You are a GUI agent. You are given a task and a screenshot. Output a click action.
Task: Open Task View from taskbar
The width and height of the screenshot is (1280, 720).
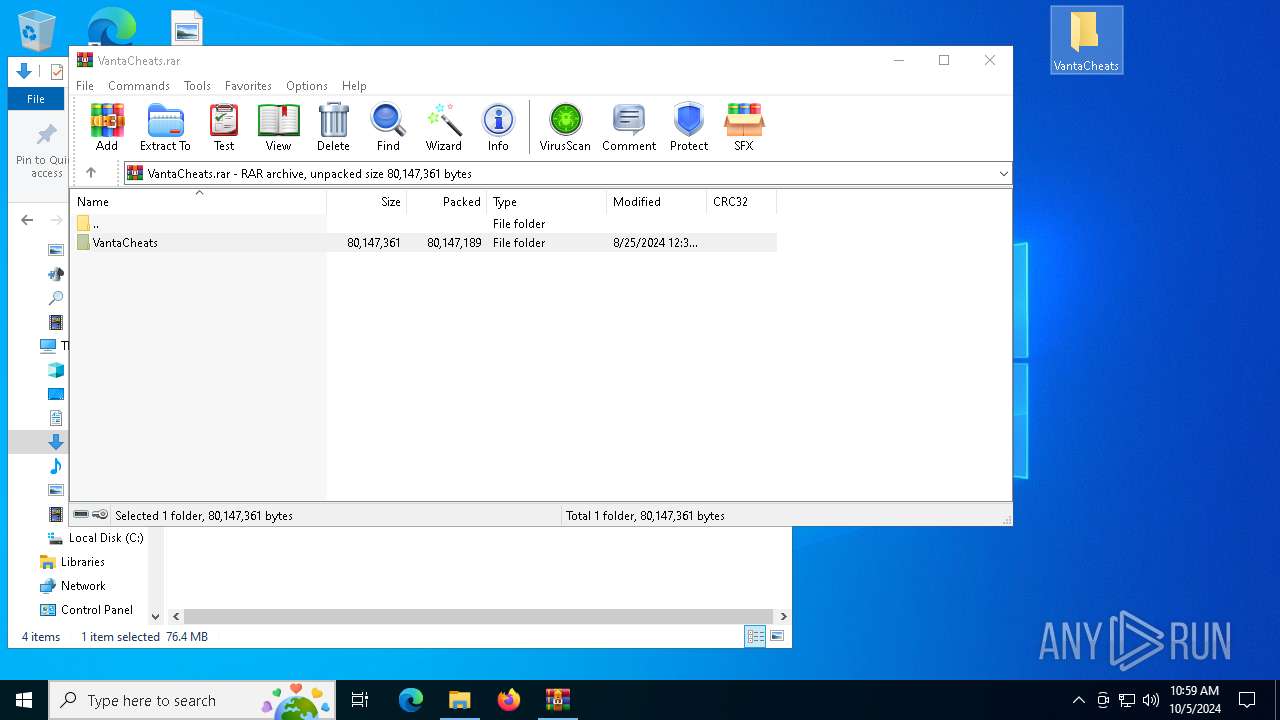click(x=360, y=700)
